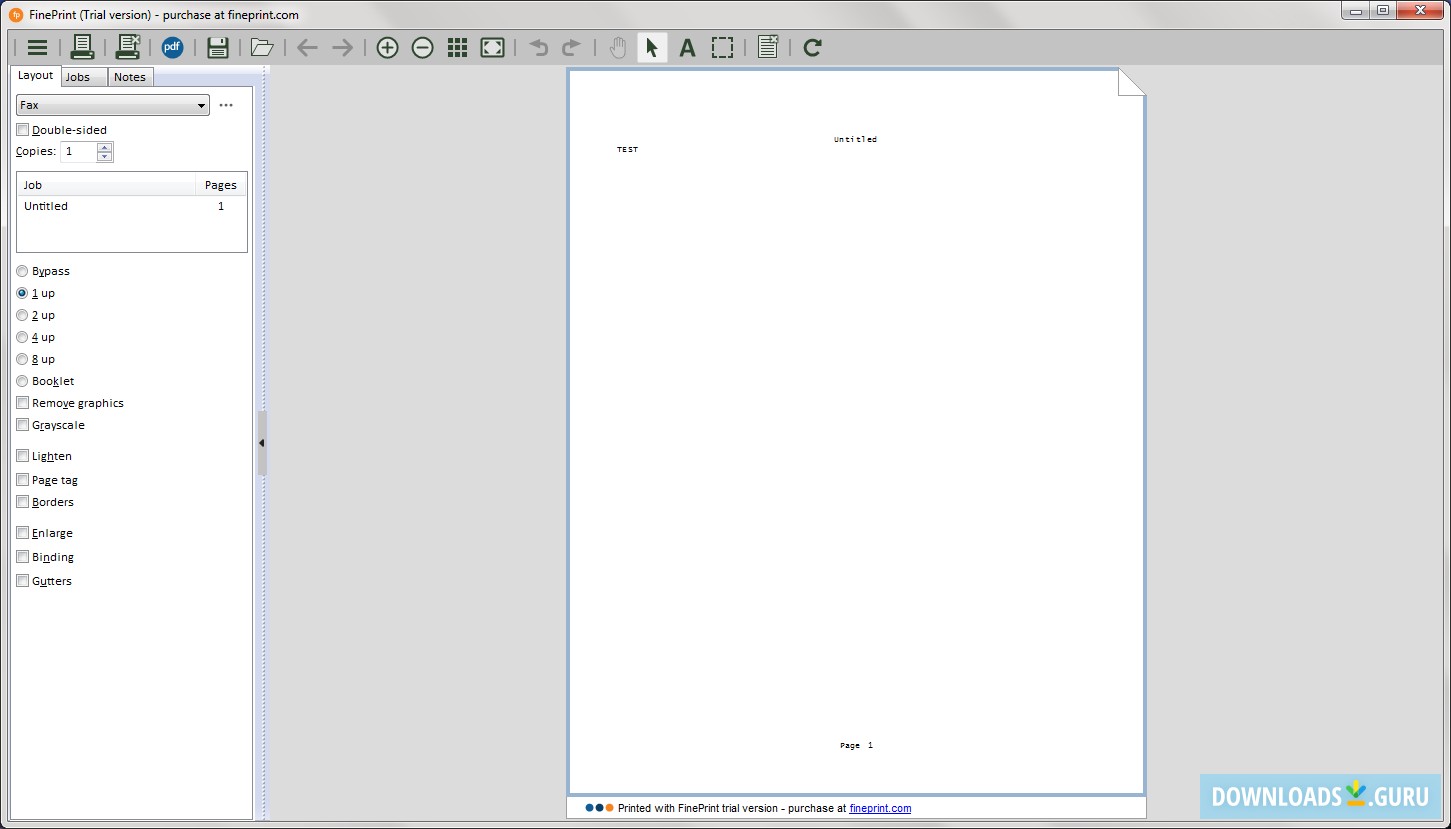Switch to the Notes tab

[130, 77]
